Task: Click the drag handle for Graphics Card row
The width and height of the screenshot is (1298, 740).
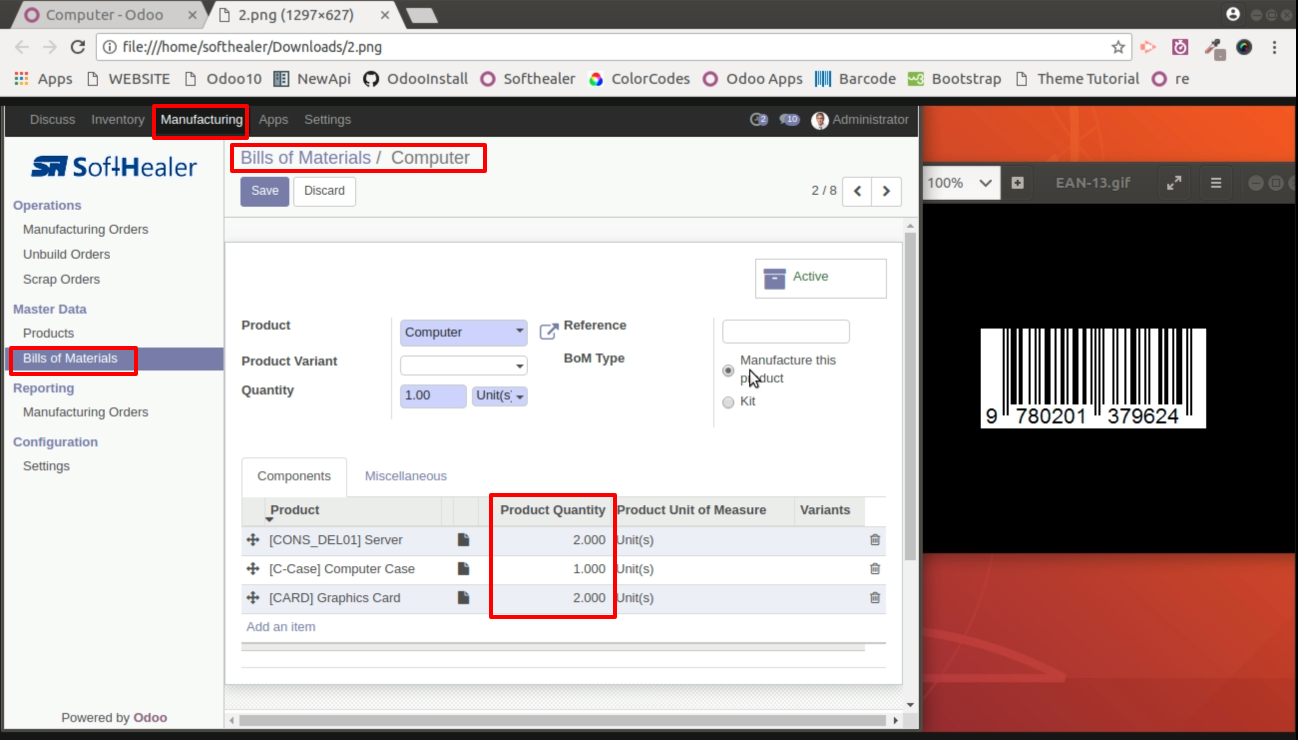Action: tap(253, 598)
